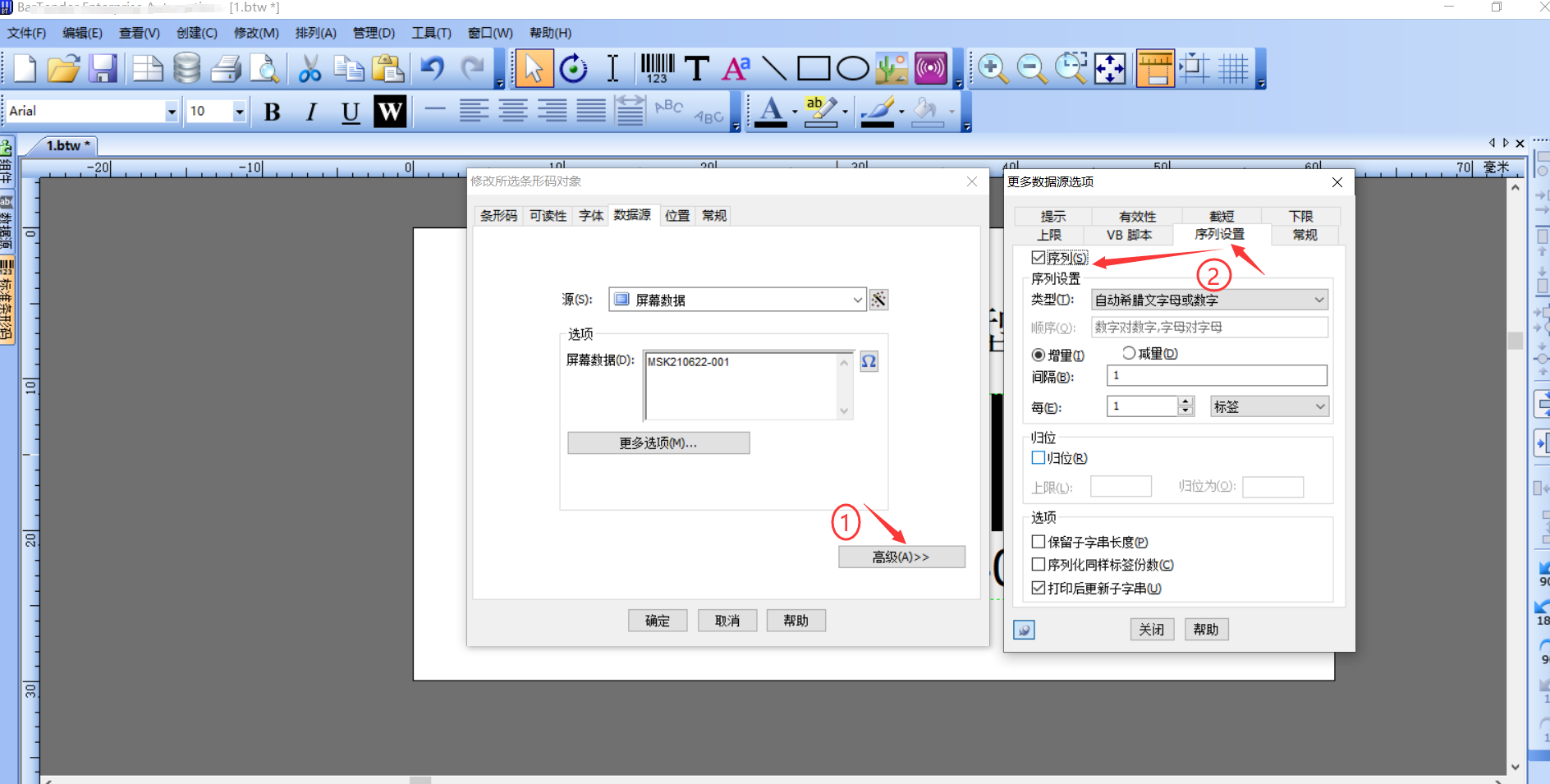Viewport: 1550px width, 784px height.
Task: Open the font size dropdown
Action: tap(239, 110)
